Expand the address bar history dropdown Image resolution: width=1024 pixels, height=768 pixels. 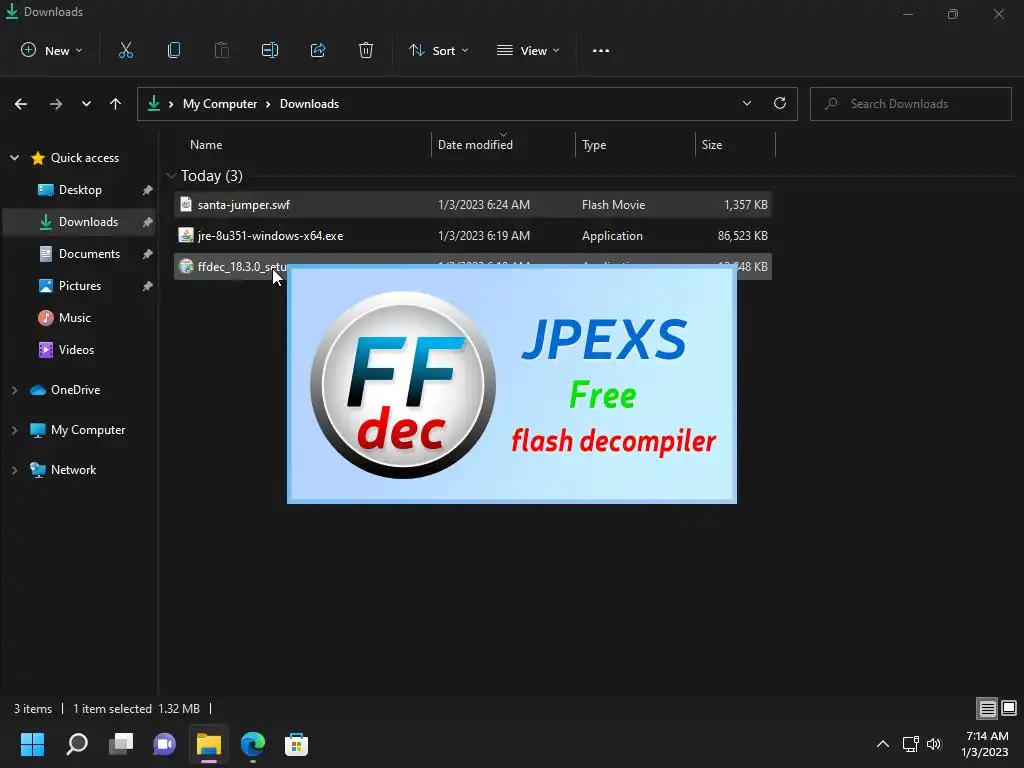pyautogui.click(x=746, y=103)
